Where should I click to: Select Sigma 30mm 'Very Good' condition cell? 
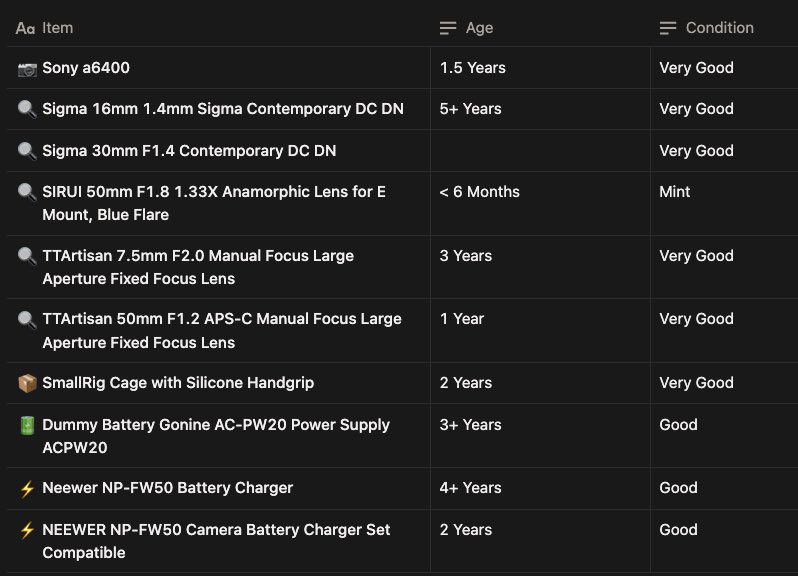pyautogui.click(x=724, y=151)
